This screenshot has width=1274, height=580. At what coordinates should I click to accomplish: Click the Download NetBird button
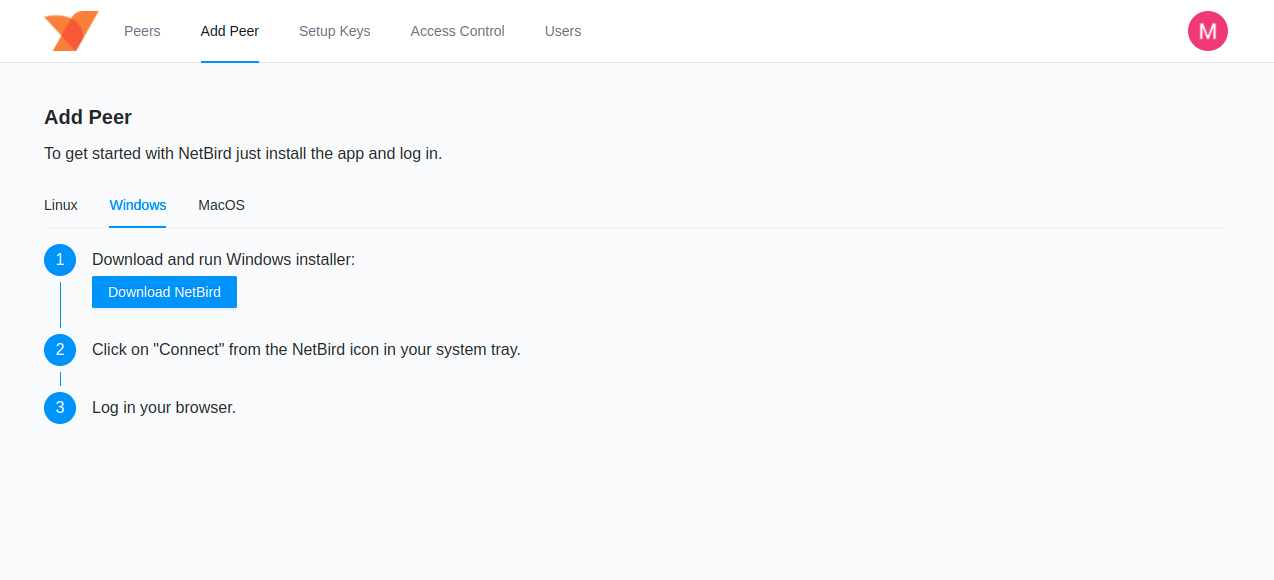click(x=164, y=292)
